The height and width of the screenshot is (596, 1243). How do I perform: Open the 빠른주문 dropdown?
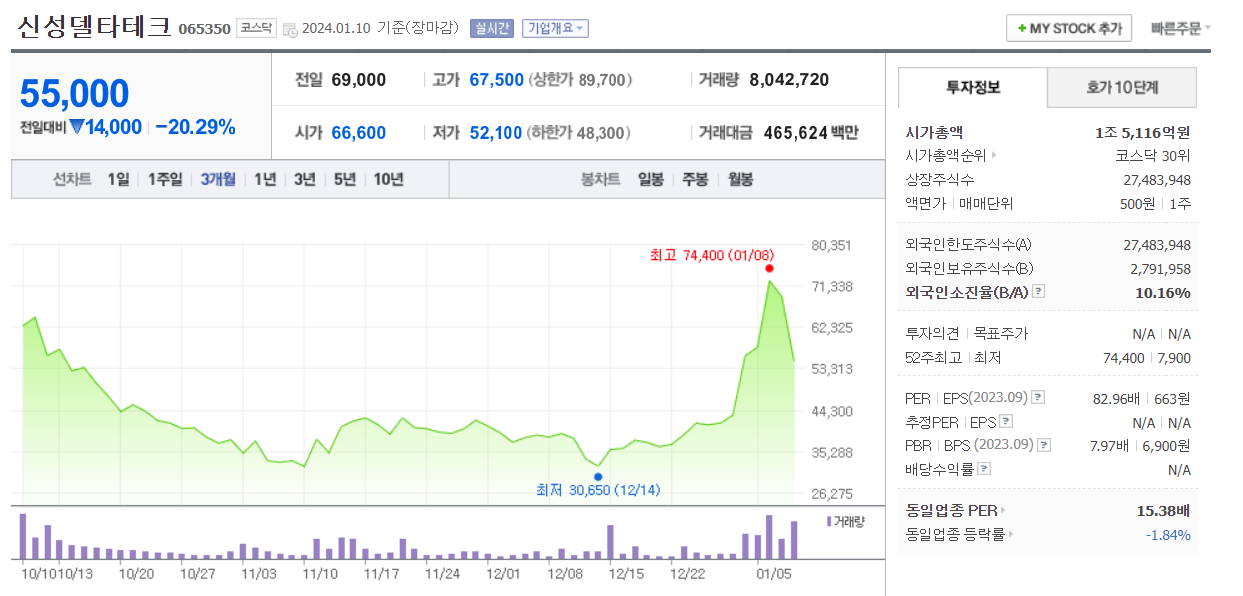(x=1180, y=28)
